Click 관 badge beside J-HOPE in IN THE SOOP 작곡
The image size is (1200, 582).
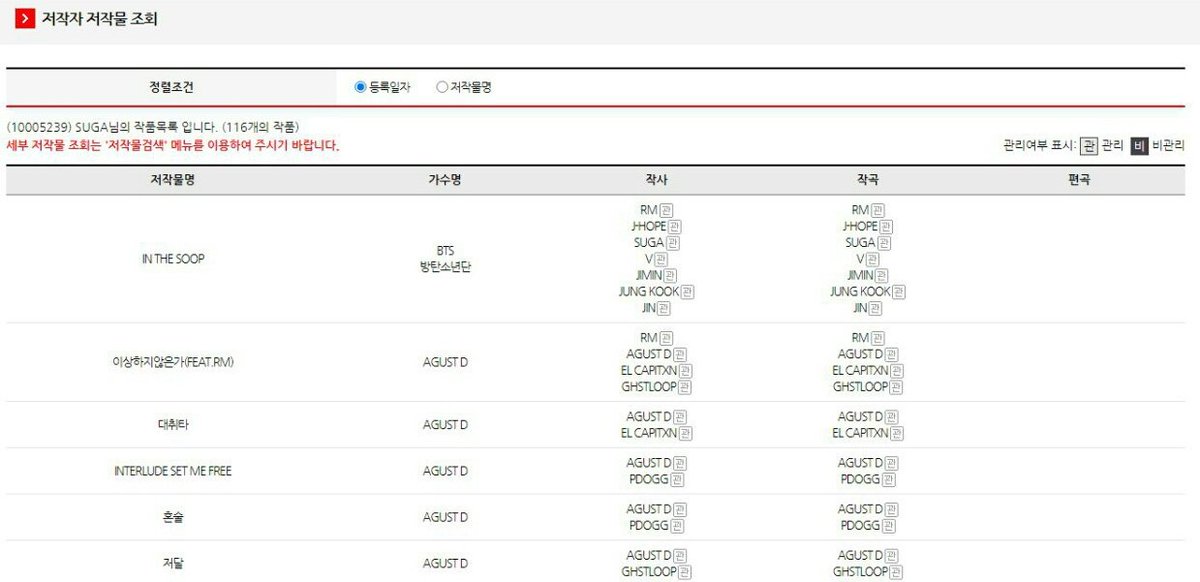tap(886, 227)
